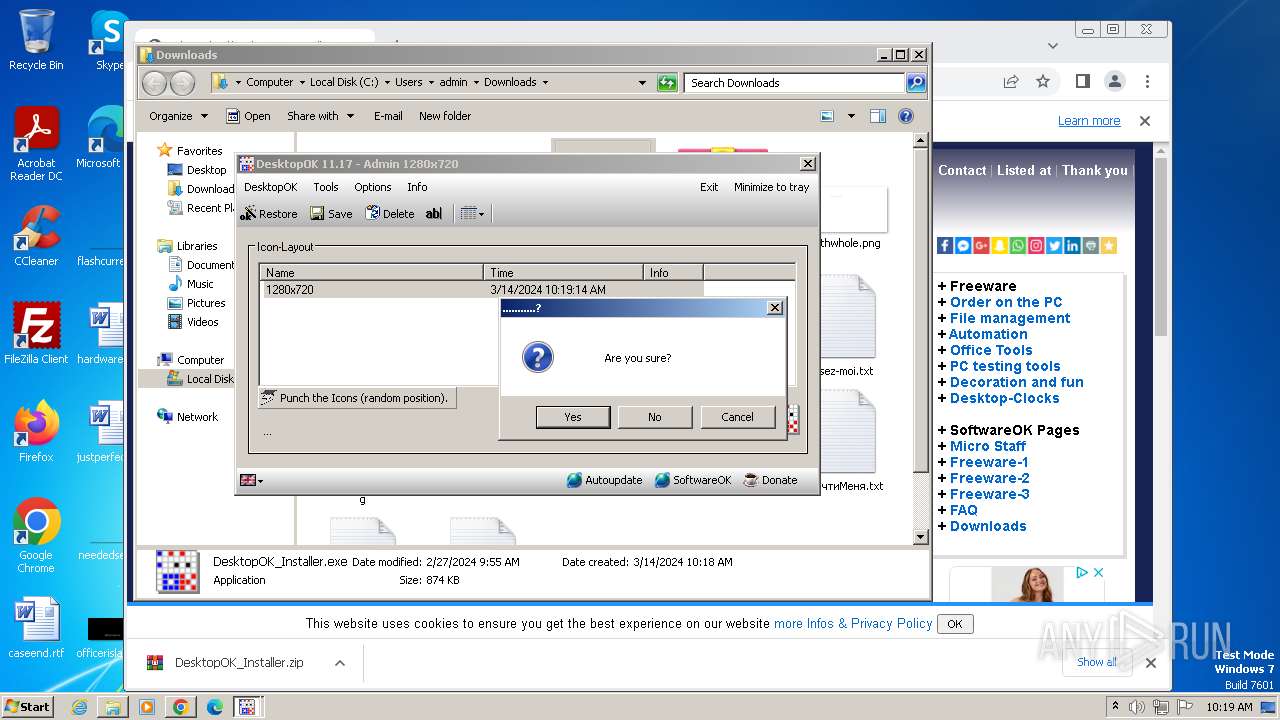Screen dimensions: 1280x720
Task: Click the abl rename icon in DesktopOK
Action: tap(433, 213)
